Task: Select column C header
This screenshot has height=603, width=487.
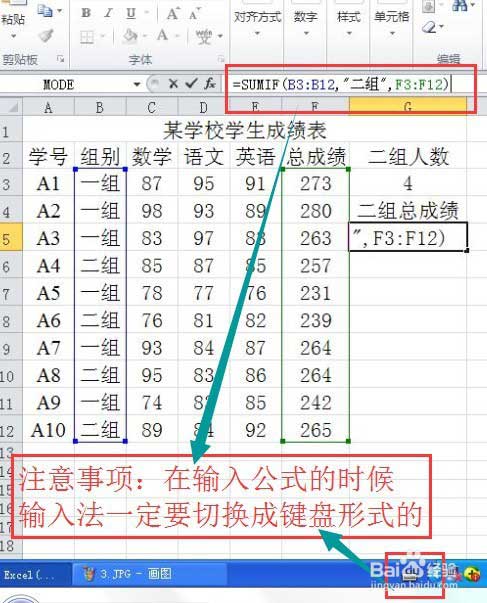Action: point(152,108)
